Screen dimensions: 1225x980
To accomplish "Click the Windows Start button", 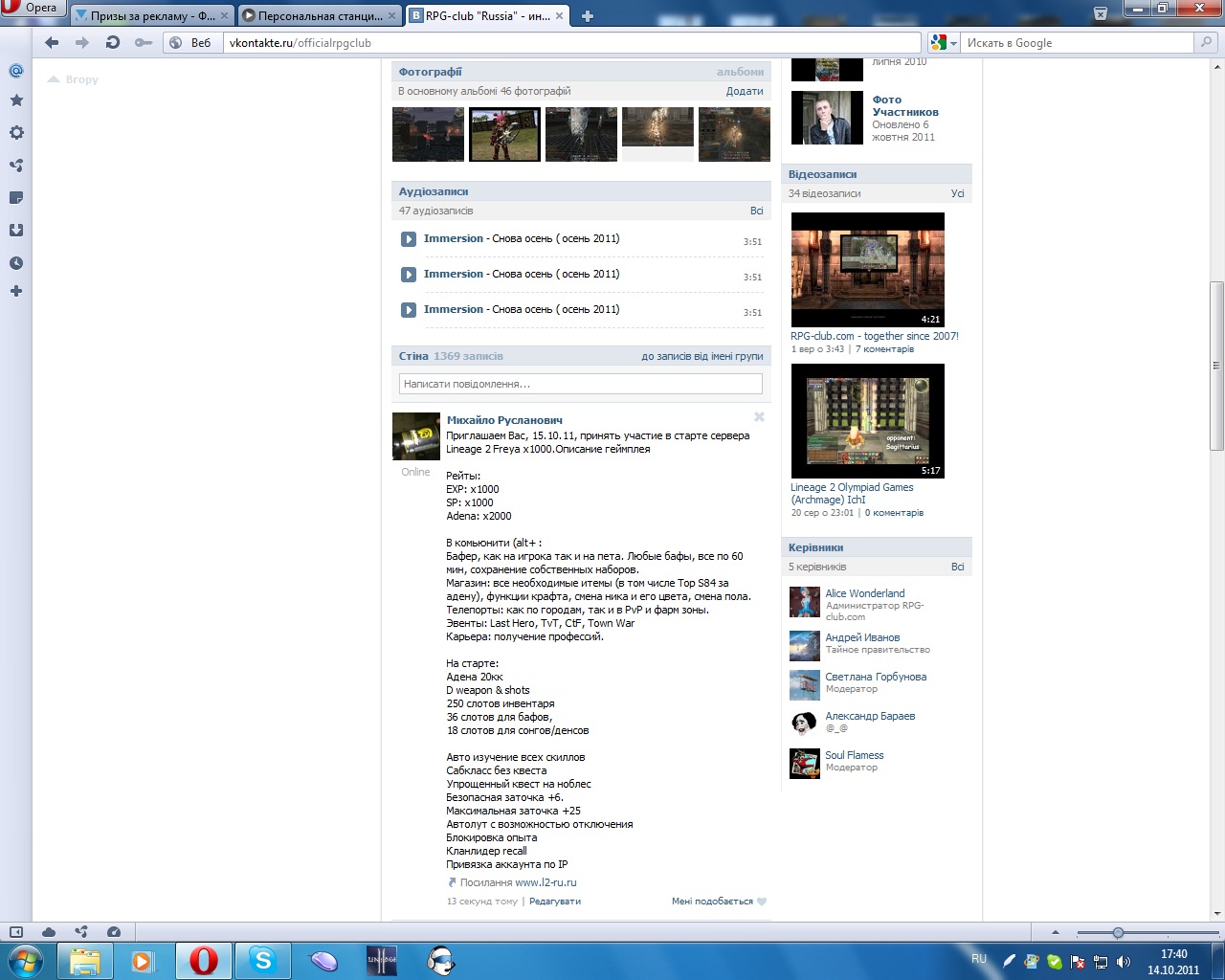I will click(26, 960).
